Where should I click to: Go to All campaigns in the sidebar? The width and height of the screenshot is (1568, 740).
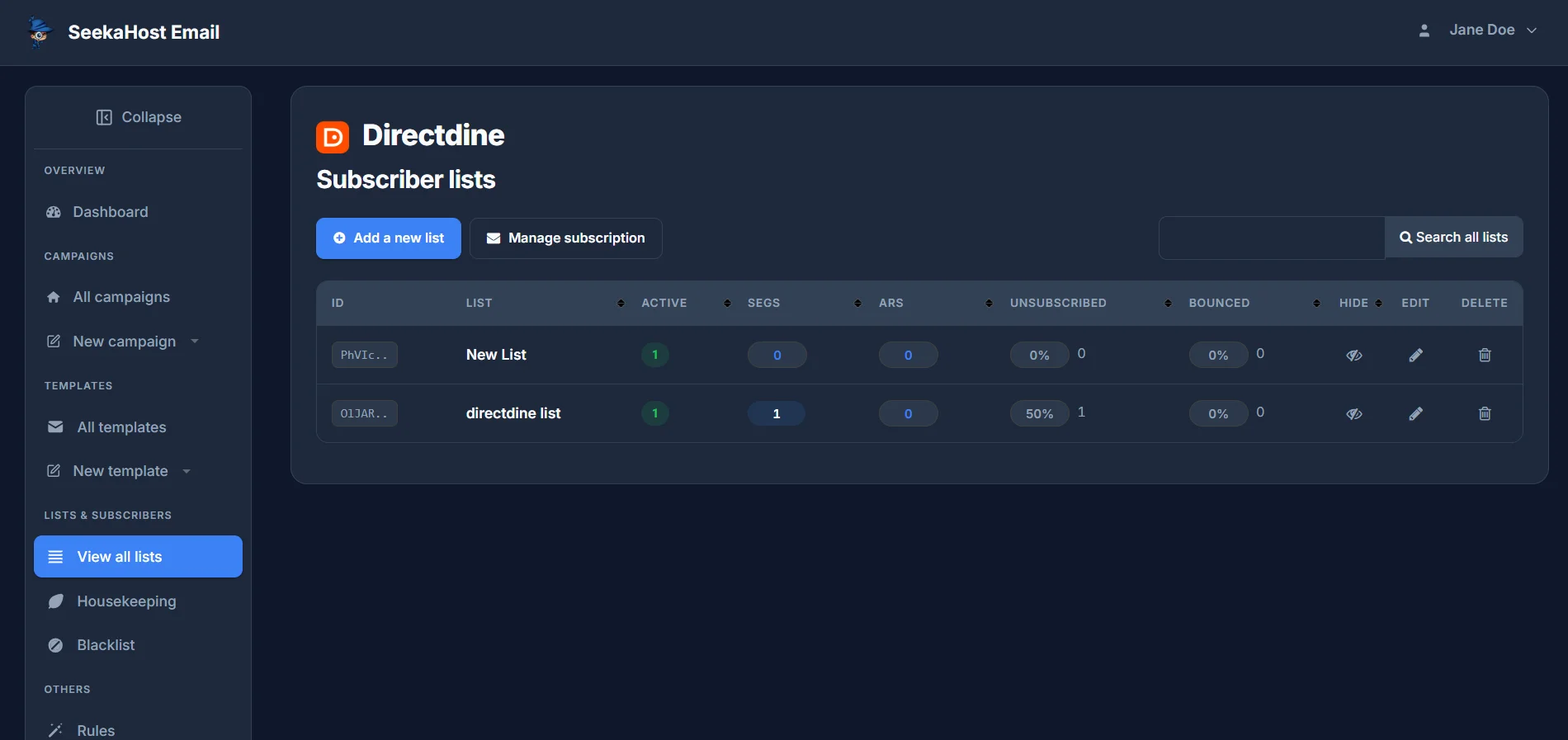point(138,297)
